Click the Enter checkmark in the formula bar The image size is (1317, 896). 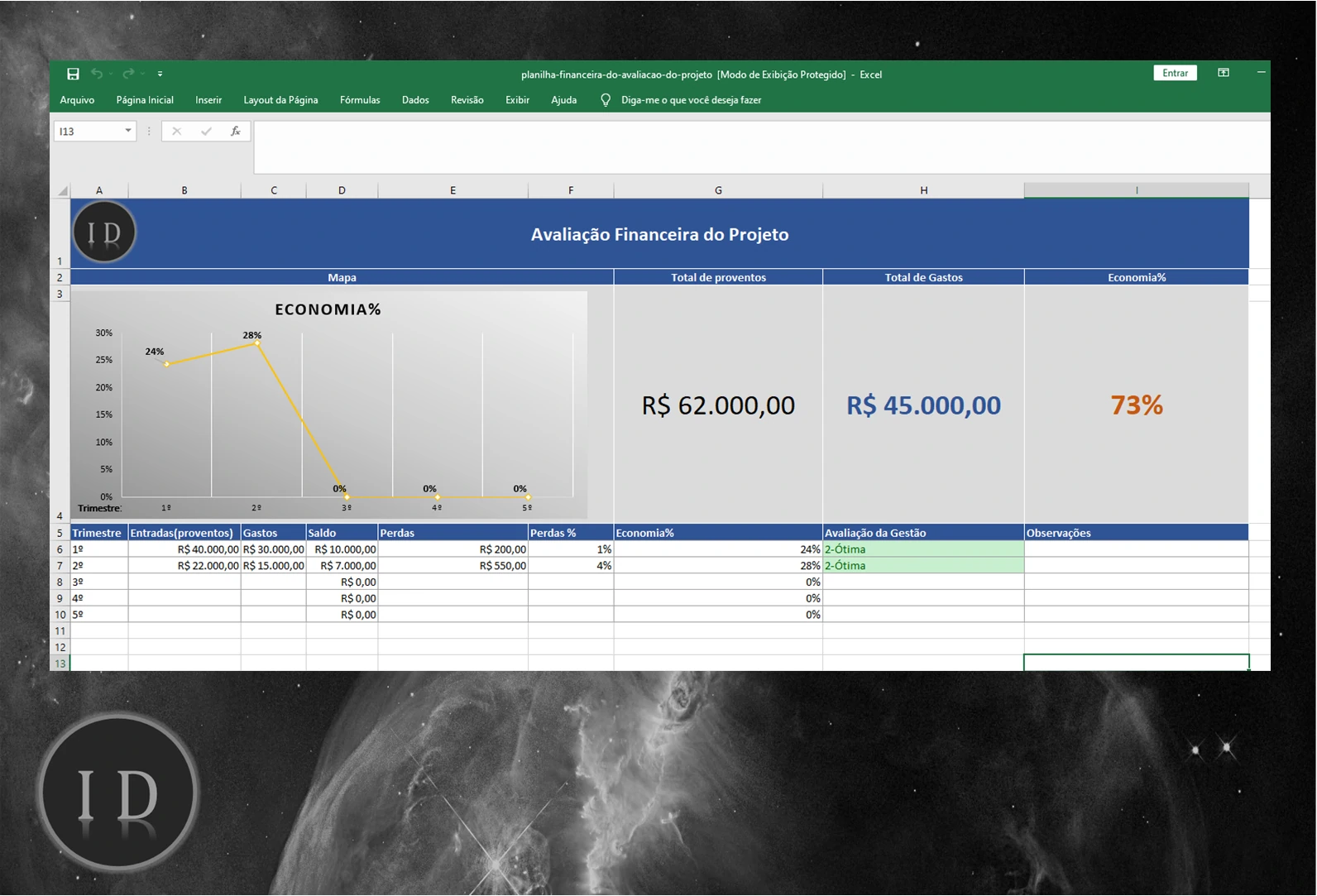pos(206,132)
